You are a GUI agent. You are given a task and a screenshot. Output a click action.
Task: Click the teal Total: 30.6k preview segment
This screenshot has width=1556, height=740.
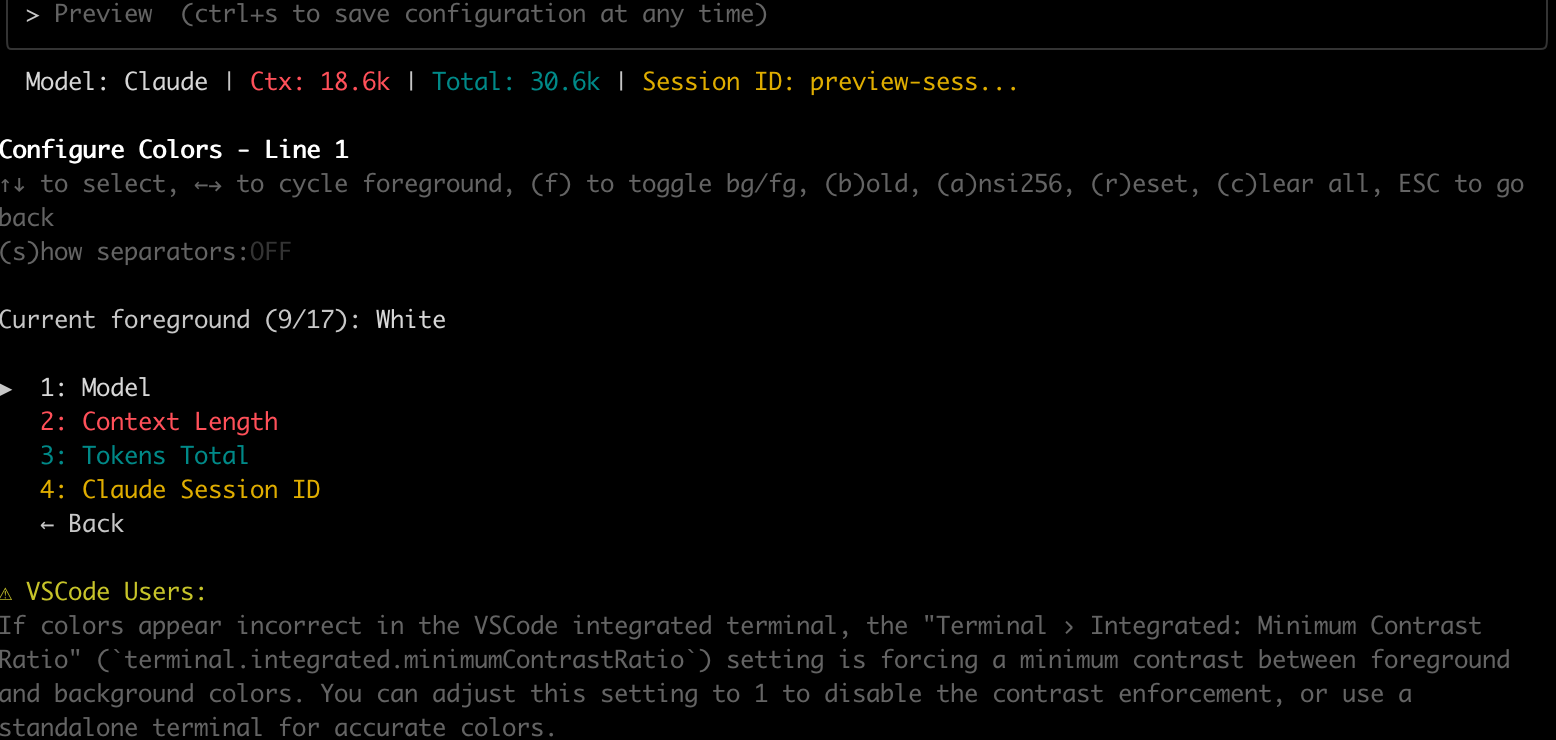(516, 82)
